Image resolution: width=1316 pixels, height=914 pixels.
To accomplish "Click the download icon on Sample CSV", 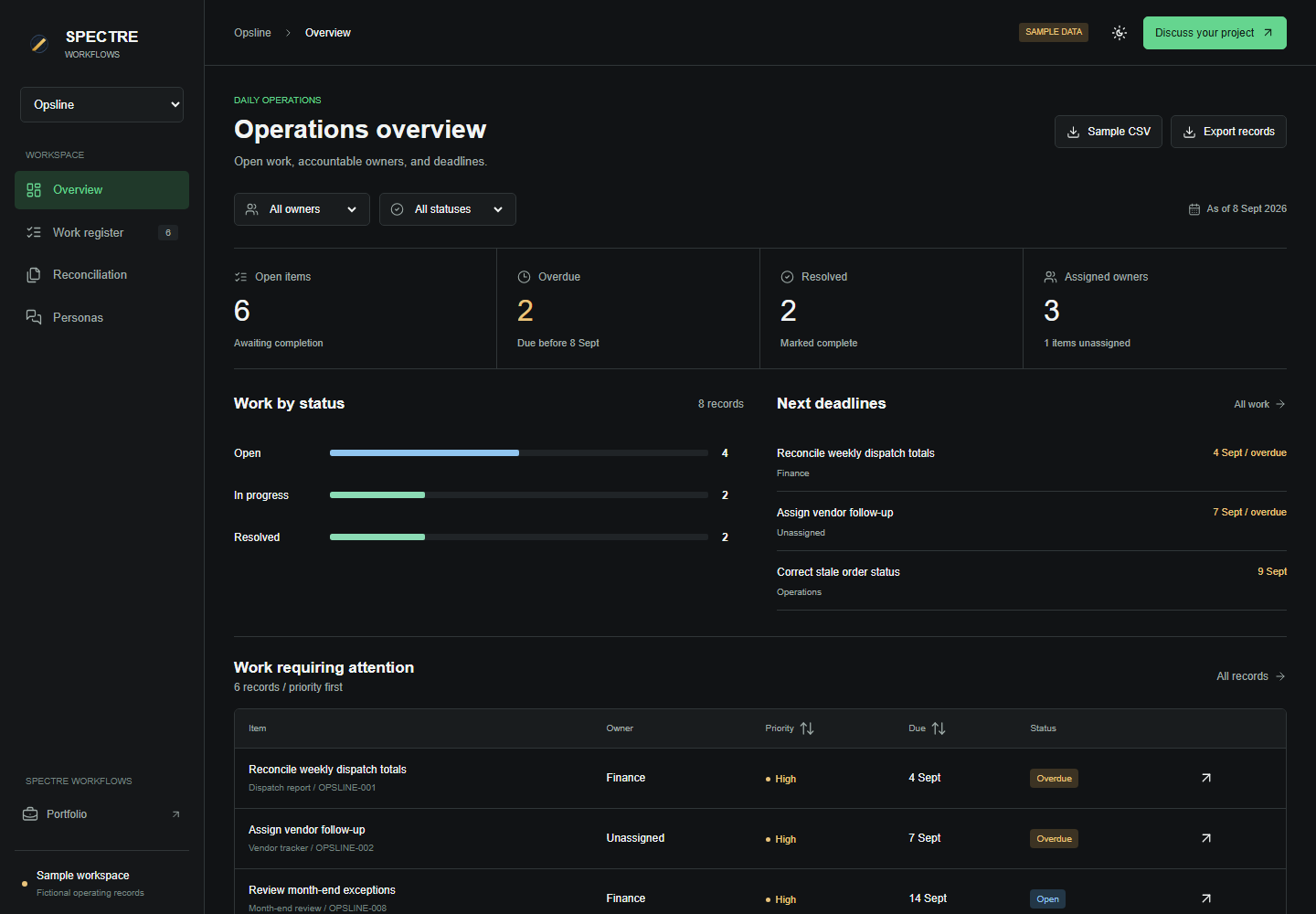I will click(1074, 132).
